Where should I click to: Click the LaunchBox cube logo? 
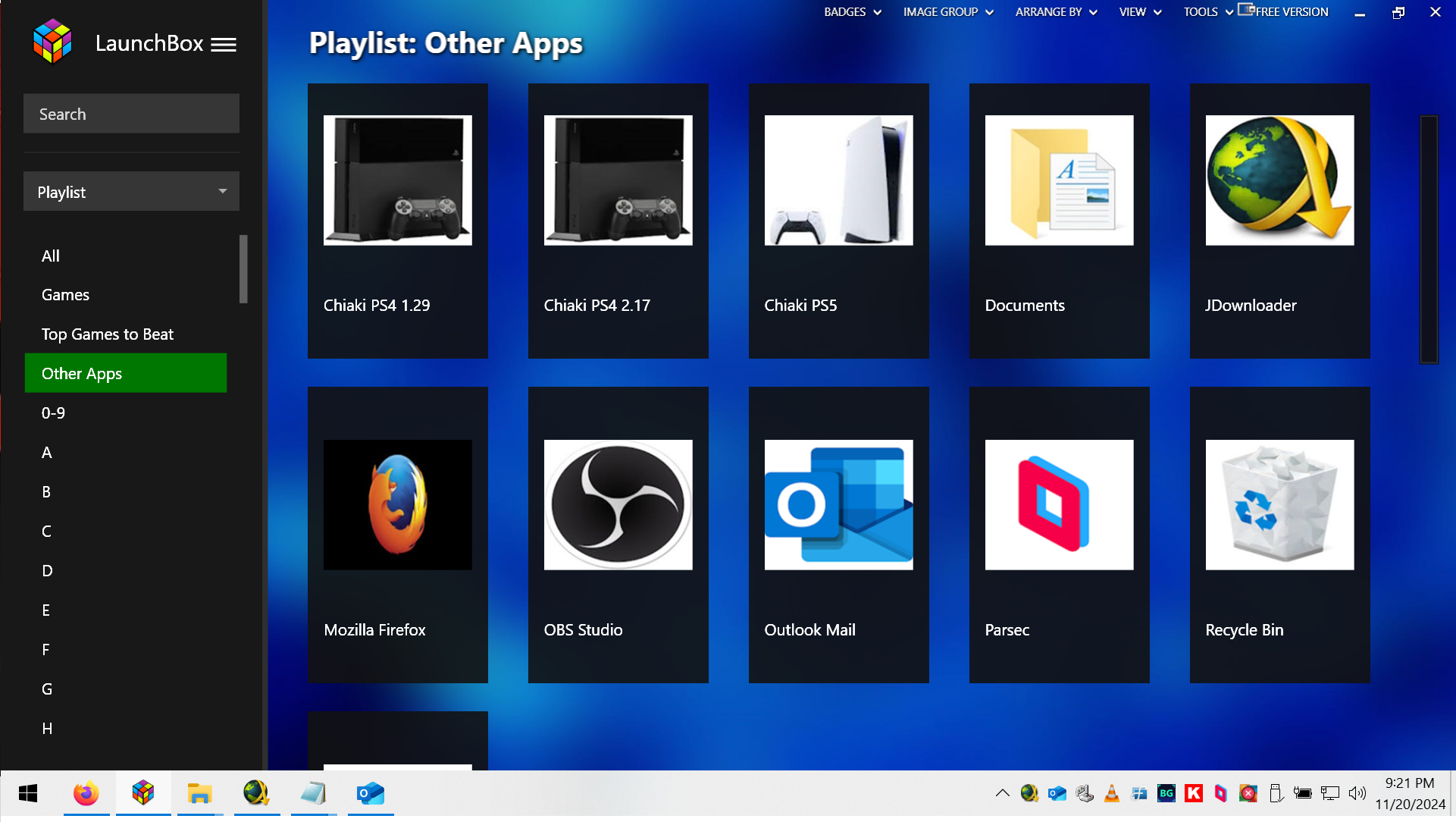pos(52,42)
